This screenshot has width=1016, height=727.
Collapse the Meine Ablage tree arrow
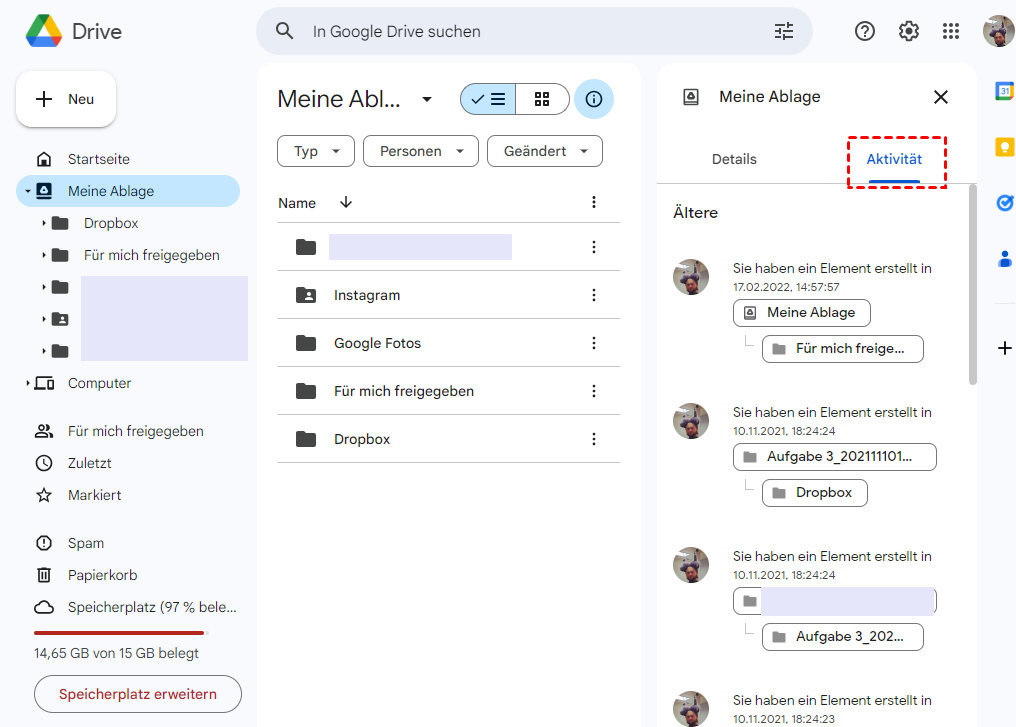tap(27, 191)
